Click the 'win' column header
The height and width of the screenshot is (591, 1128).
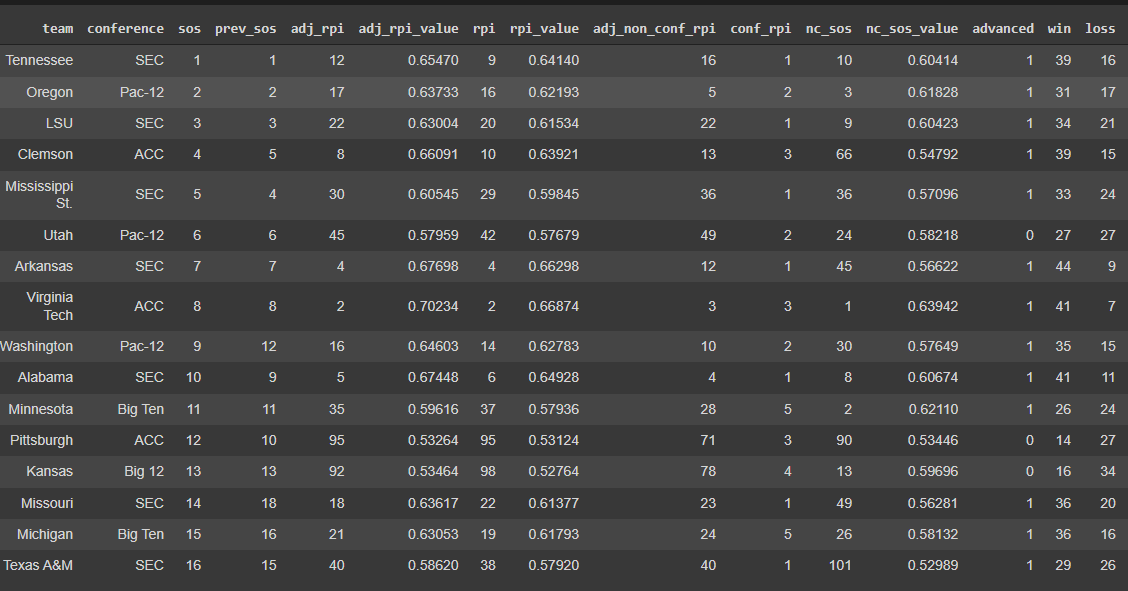[1059, 29]
